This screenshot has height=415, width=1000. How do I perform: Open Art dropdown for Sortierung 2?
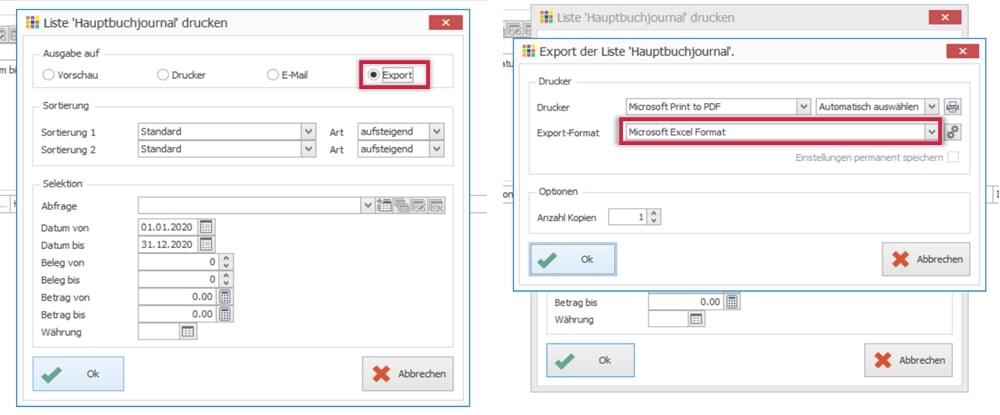[436, 149]
